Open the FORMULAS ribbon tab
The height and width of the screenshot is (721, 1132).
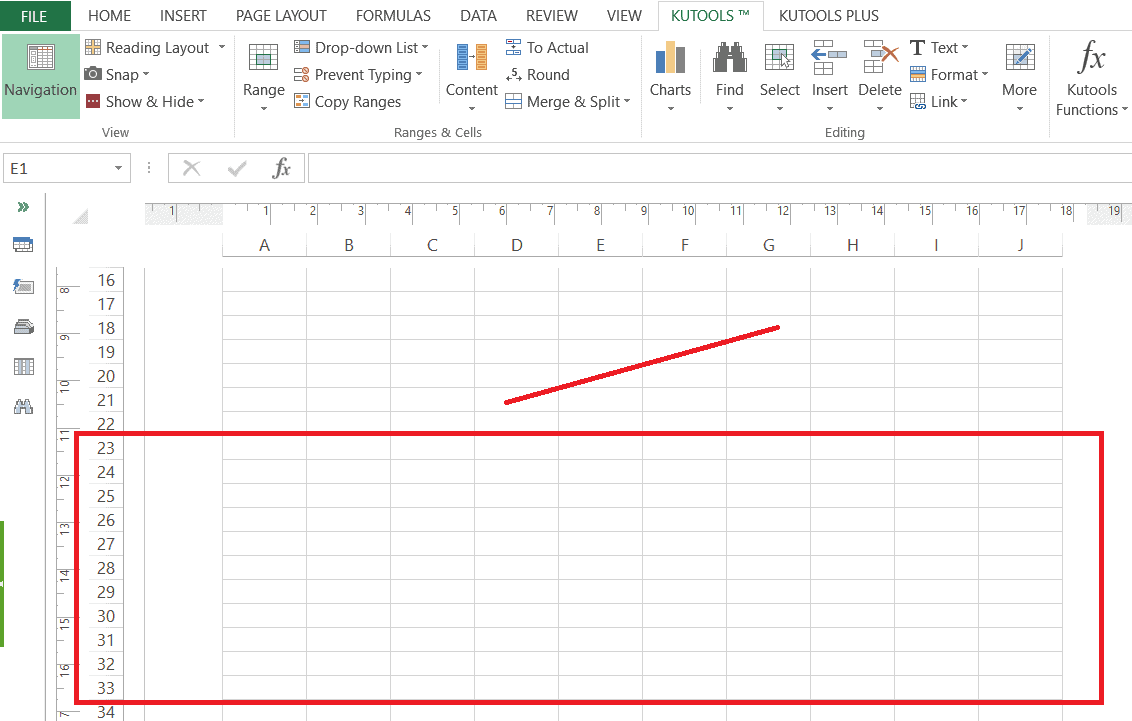point(393,15)
